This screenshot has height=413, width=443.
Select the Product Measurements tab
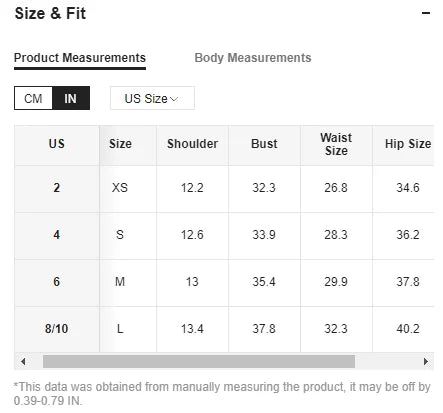pyautogui.click(x=80, y=58)
